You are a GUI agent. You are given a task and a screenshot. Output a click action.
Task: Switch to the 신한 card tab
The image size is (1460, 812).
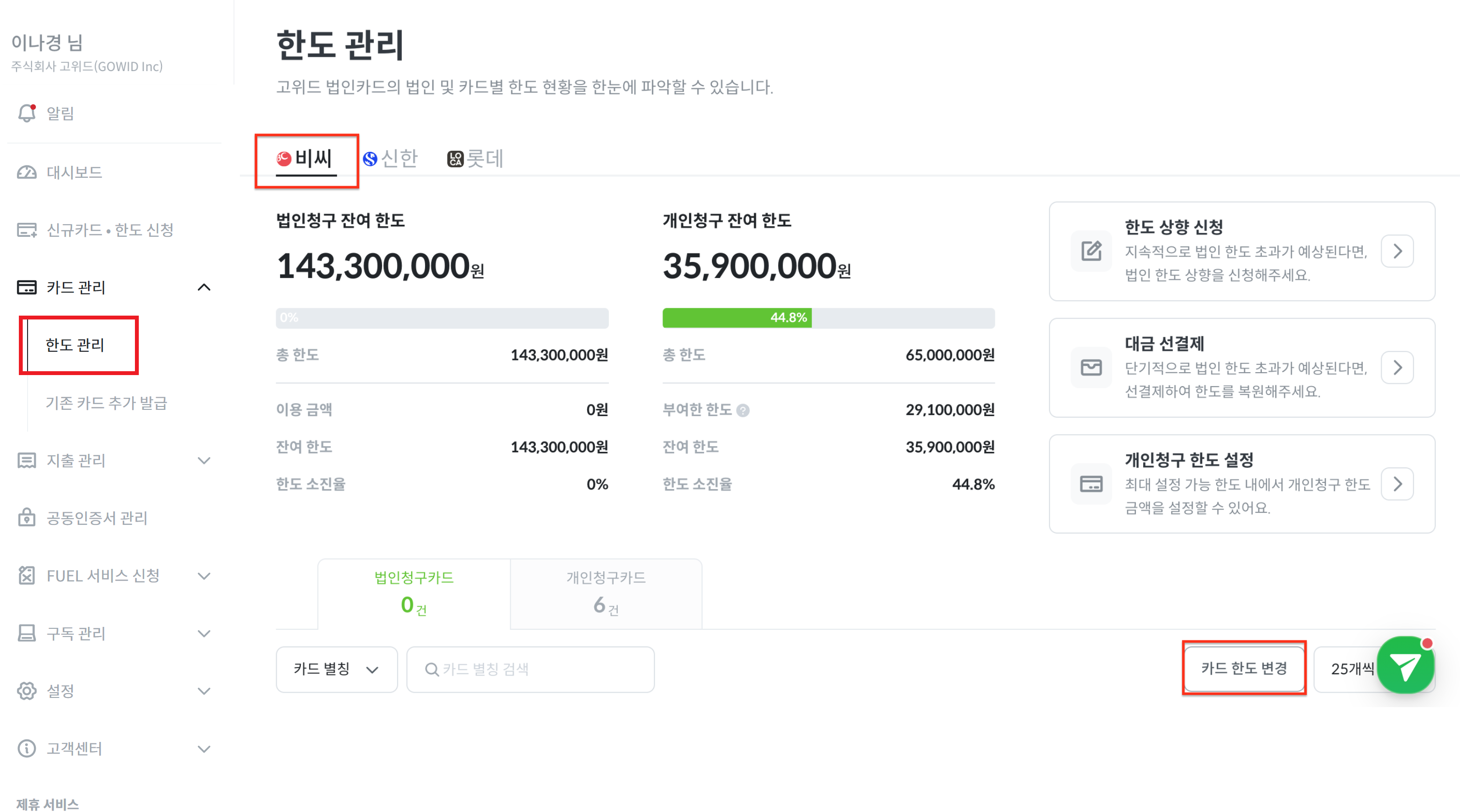pyautogui.click(x=390, y=159)
